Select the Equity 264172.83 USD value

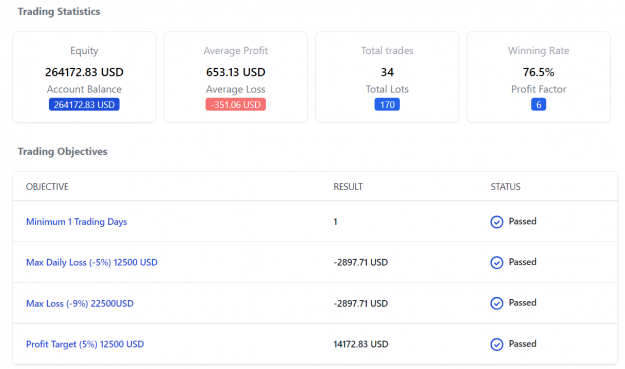[x=84, y=72]
